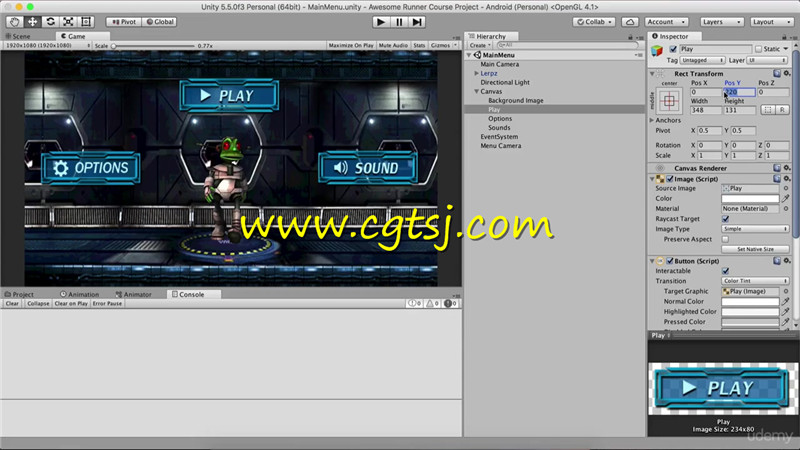Click the Play mode button

point(381,22)
